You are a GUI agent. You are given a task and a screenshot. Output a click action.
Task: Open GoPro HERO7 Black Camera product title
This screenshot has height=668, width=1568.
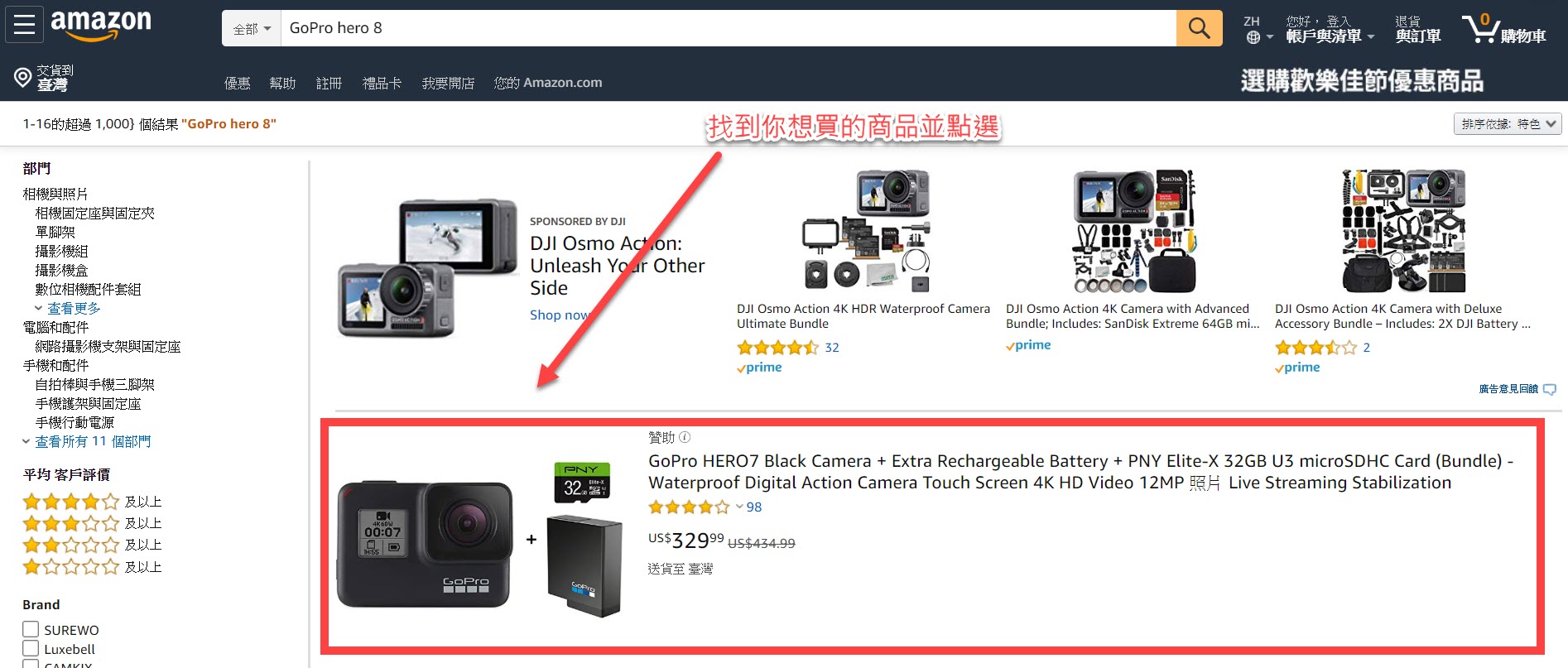pyautogui.click(x=1080, y=472)
